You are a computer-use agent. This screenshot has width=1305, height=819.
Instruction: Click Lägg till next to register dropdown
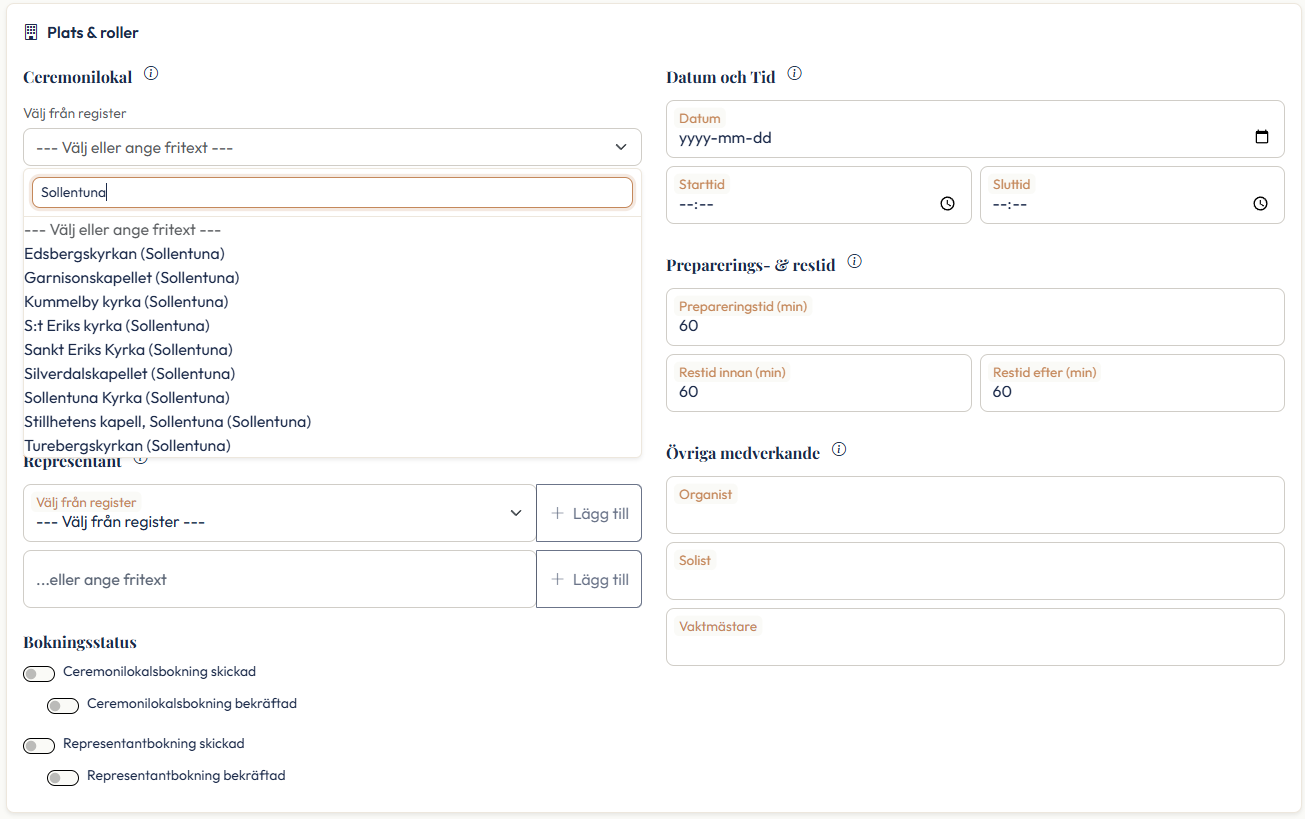point(589,513)
